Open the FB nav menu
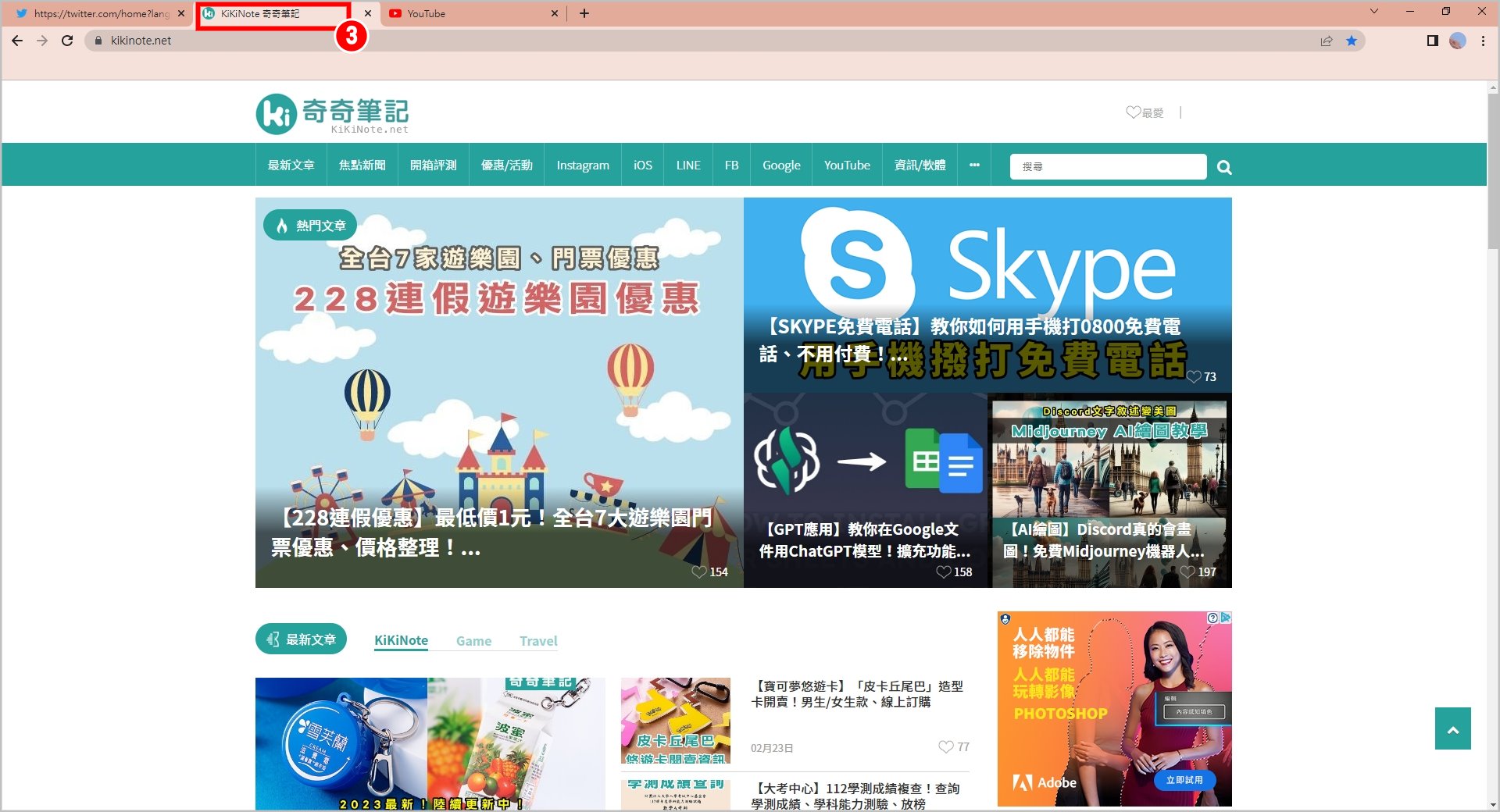This screenshot has height=812, width=1500. click(731, 165)
